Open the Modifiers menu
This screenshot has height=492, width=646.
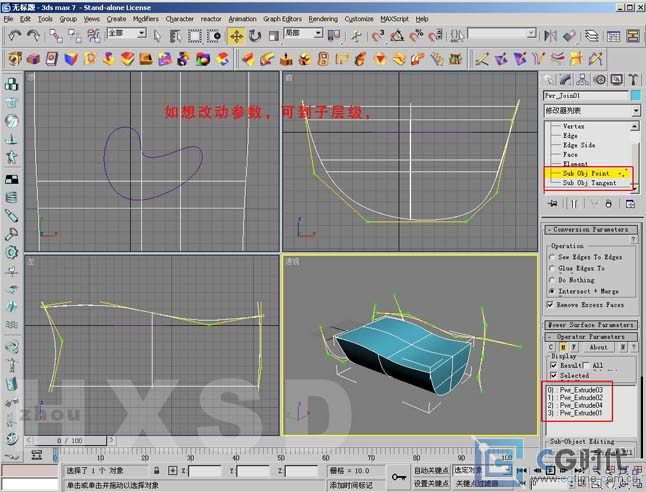(145, 19)
